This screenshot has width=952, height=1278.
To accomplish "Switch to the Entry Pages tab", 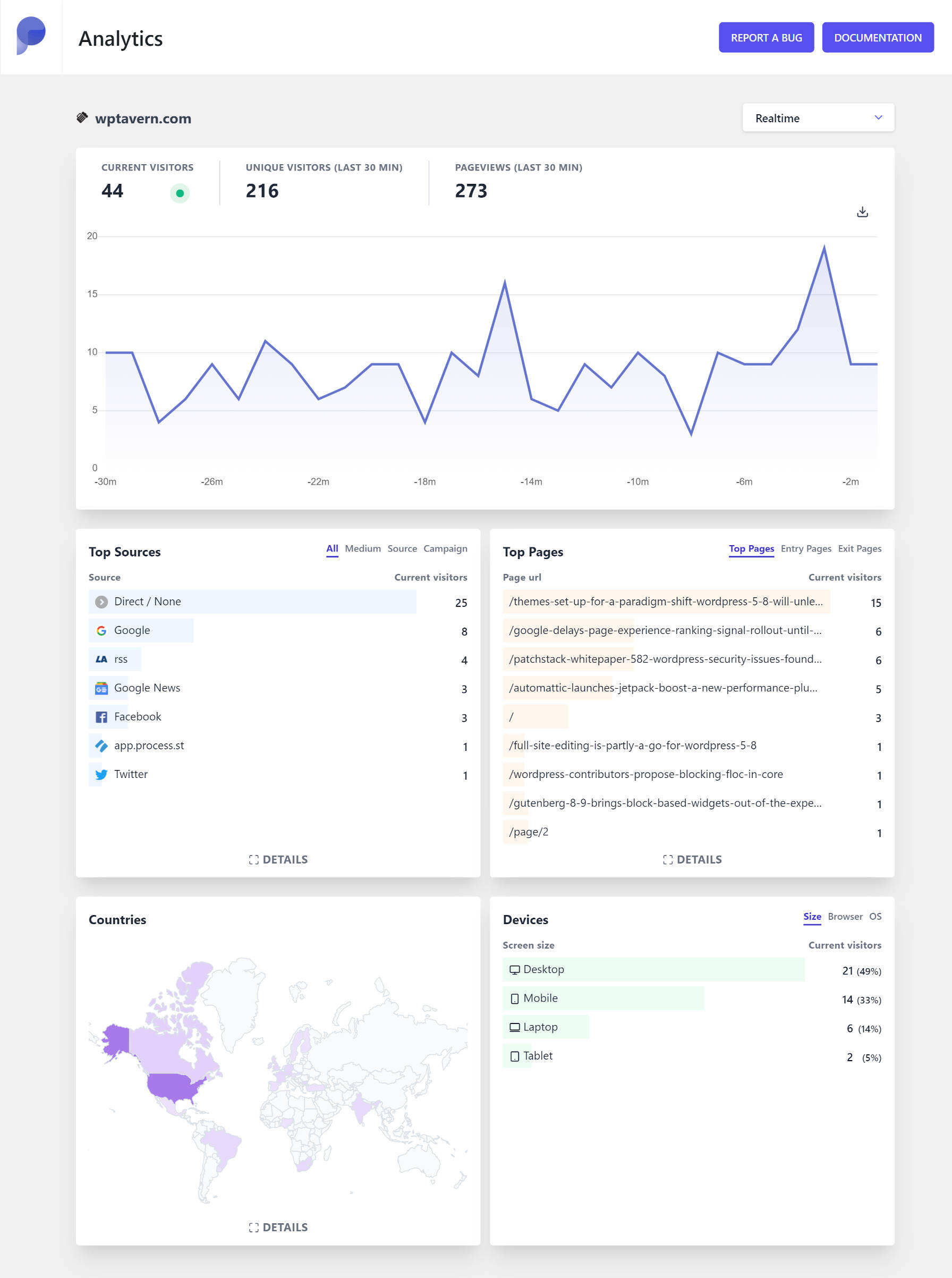I will 805,548.
